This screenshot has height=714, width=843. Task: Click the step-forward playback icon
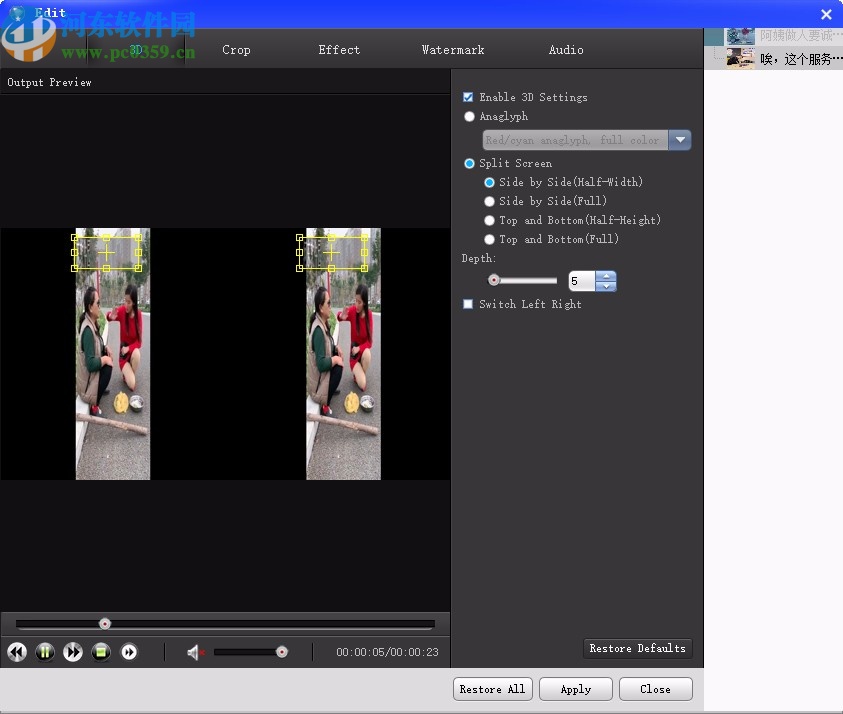coord(129,652)
